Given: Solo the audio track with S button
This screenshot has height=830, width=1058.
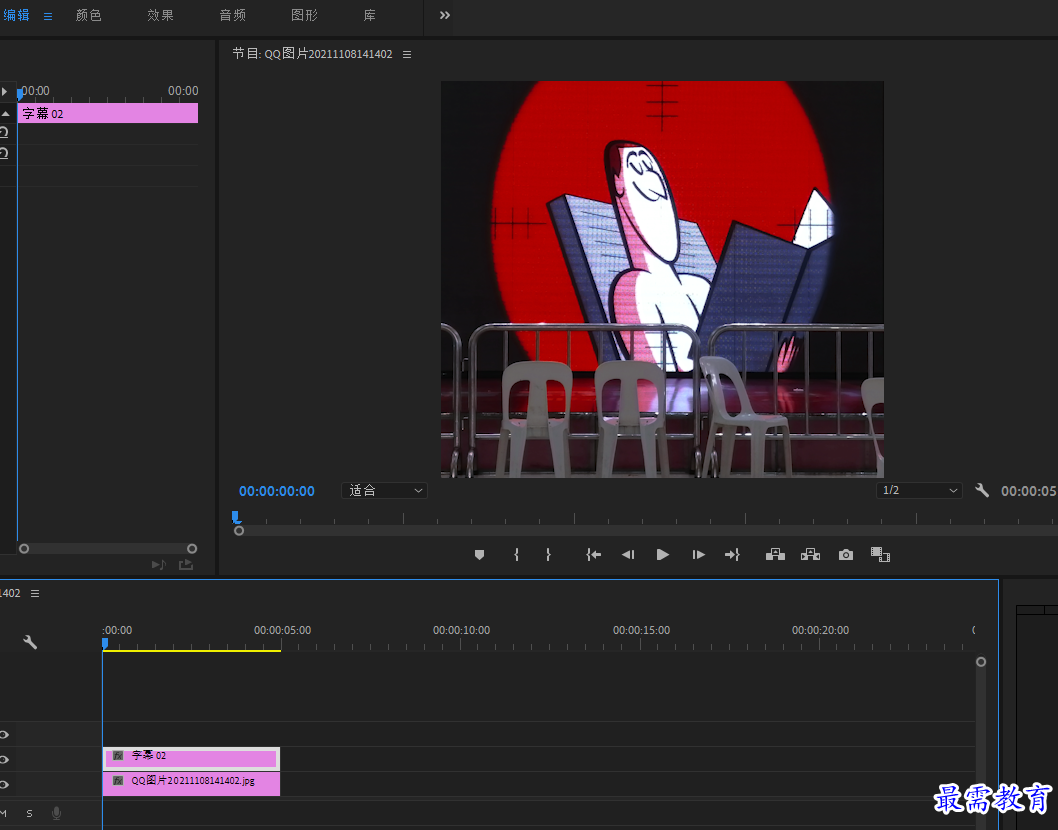Looking at the screenshot, I should (29, 814).
